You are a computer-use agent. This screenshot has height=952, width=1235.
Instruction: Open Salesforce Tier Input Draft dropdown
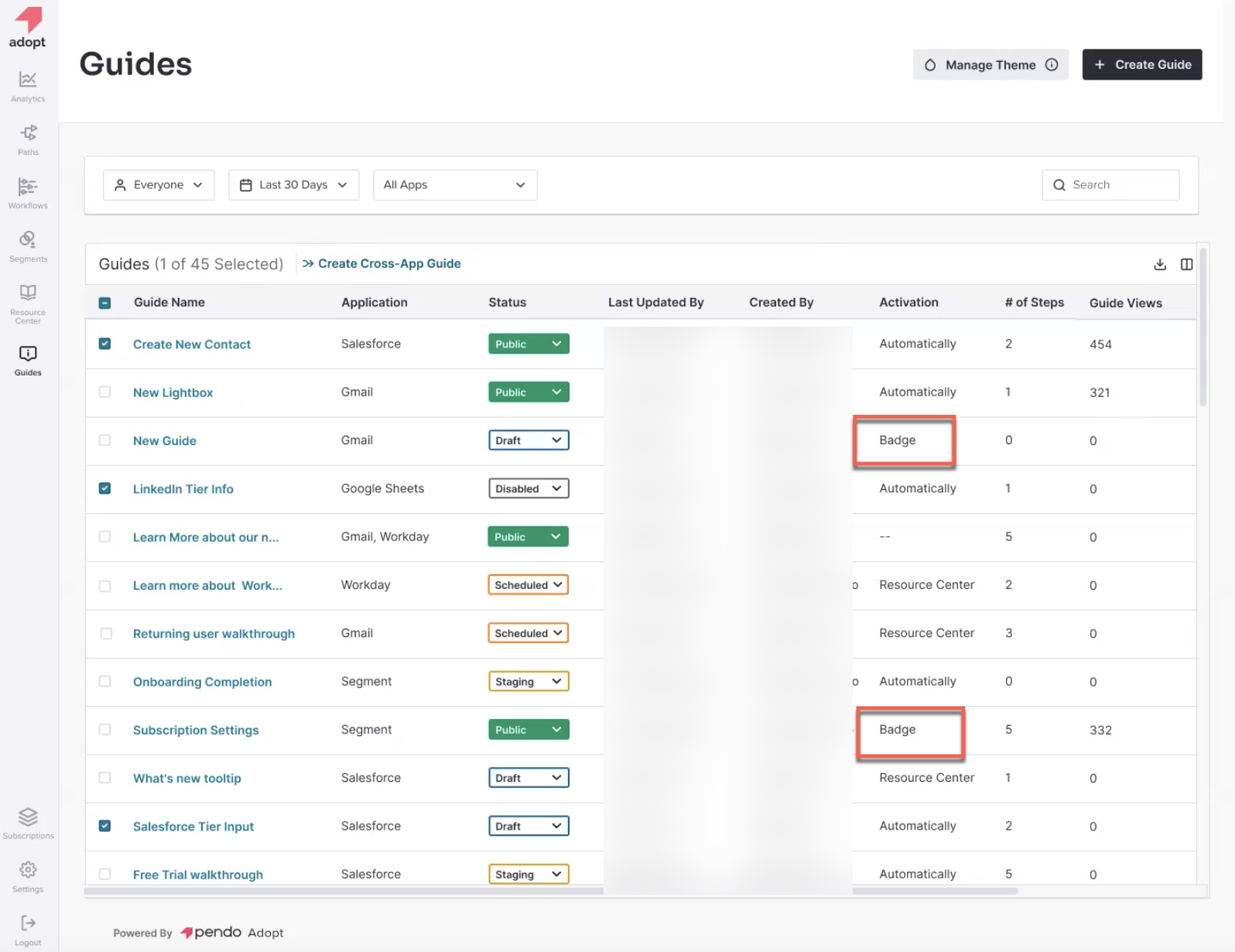529,826
